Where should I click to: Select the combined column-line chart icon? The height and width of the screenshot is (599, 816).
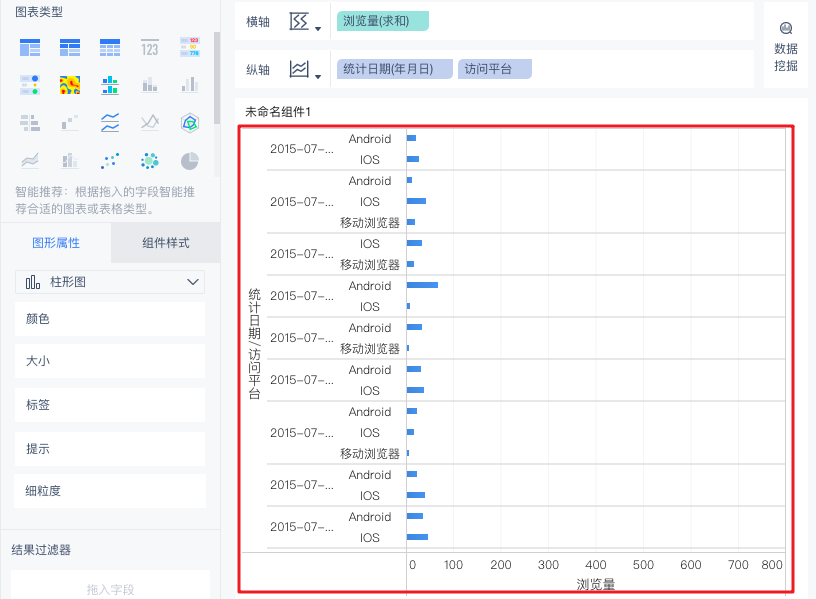tap(70, 161)
